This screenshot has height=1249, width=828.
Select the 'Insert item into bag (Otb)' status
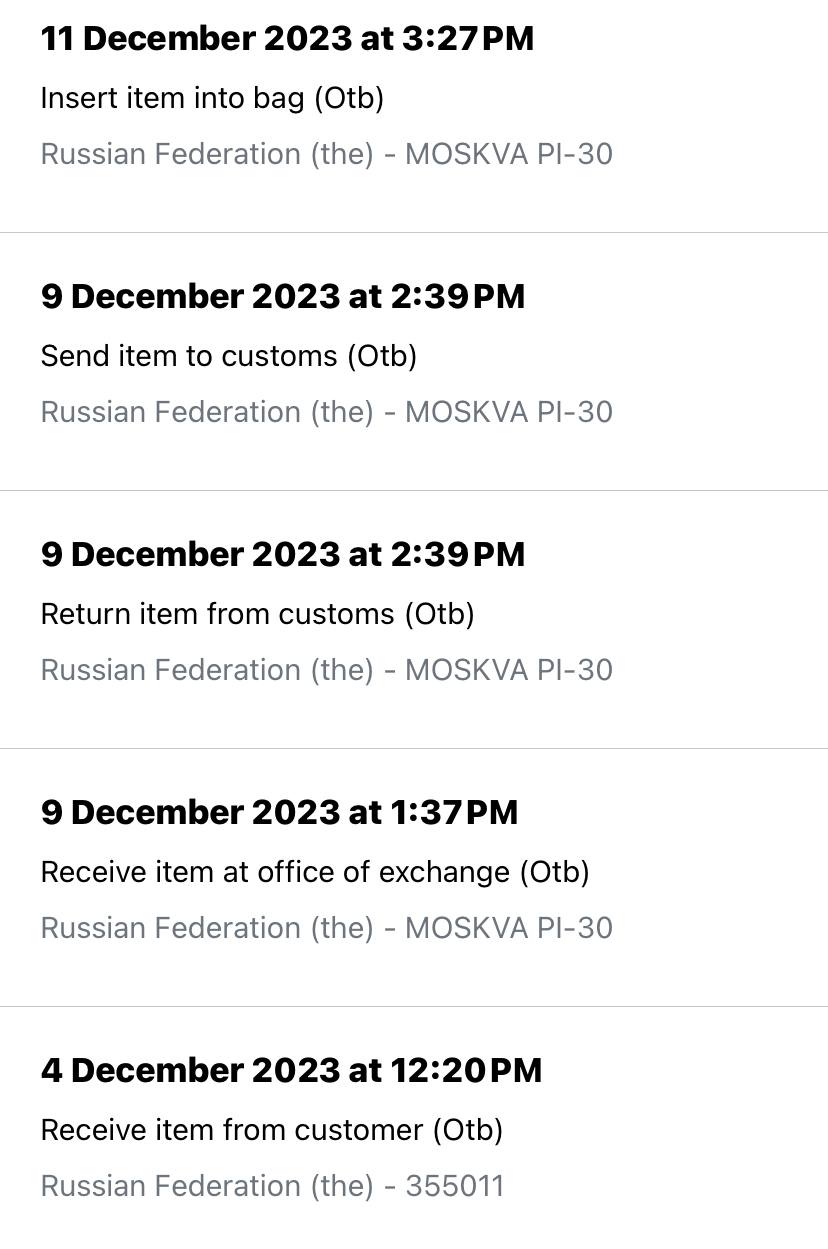point(212,98)
